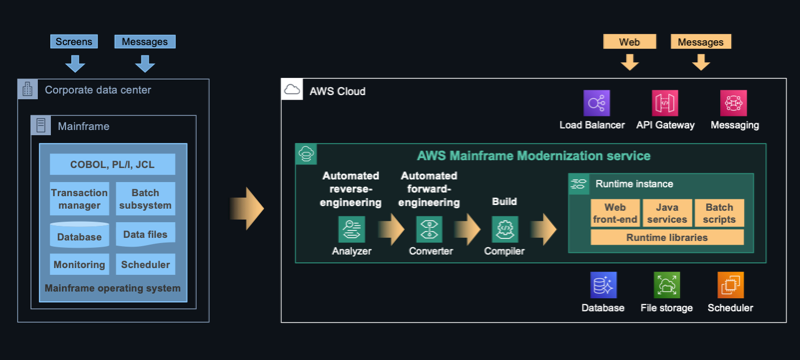Select the Runtime libraries bar
This screenshot has height=360, width=800.
(x=667, y=237)
